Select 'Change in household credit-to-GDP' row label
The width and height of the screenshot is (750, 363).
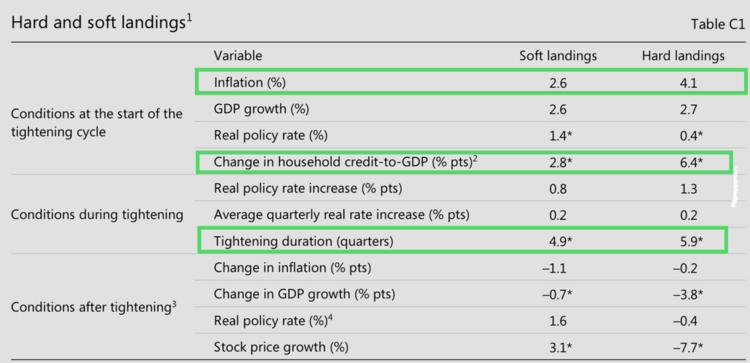[346, 162]
